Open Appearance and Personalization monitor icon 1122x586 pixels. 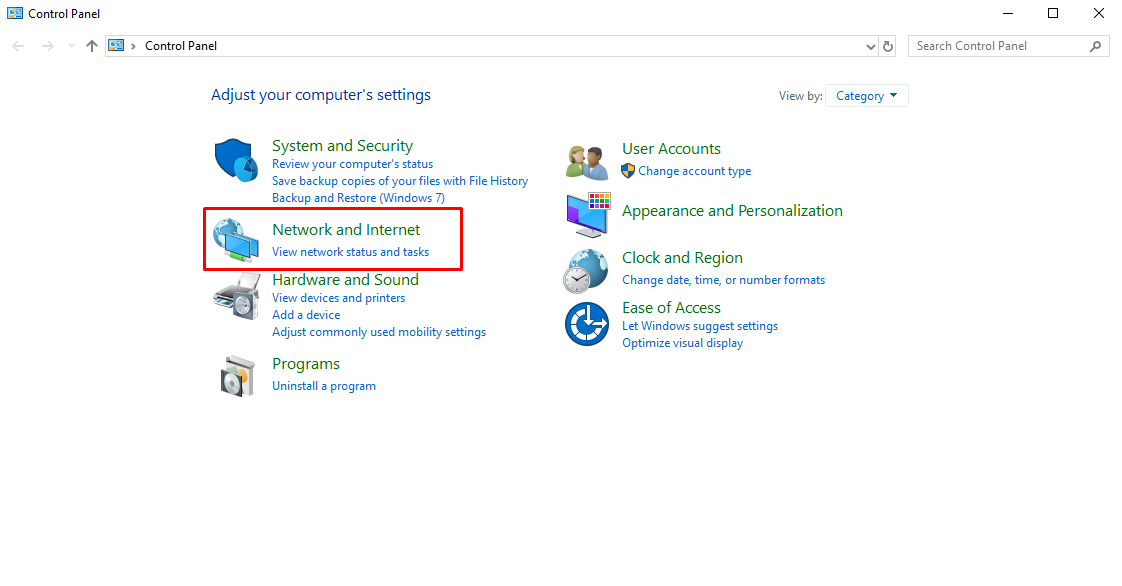(587, 213)
